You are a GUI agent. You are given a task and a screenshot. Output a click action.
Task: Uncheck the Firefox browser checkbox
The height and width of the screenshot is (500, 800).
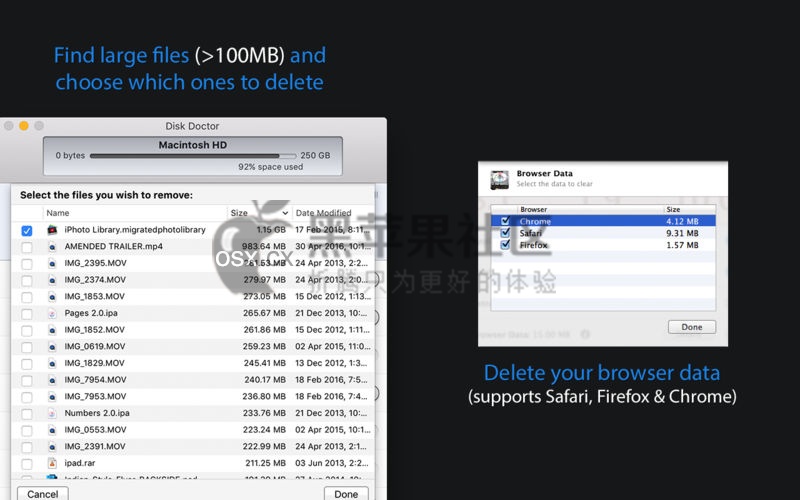[x=505, y=244]
